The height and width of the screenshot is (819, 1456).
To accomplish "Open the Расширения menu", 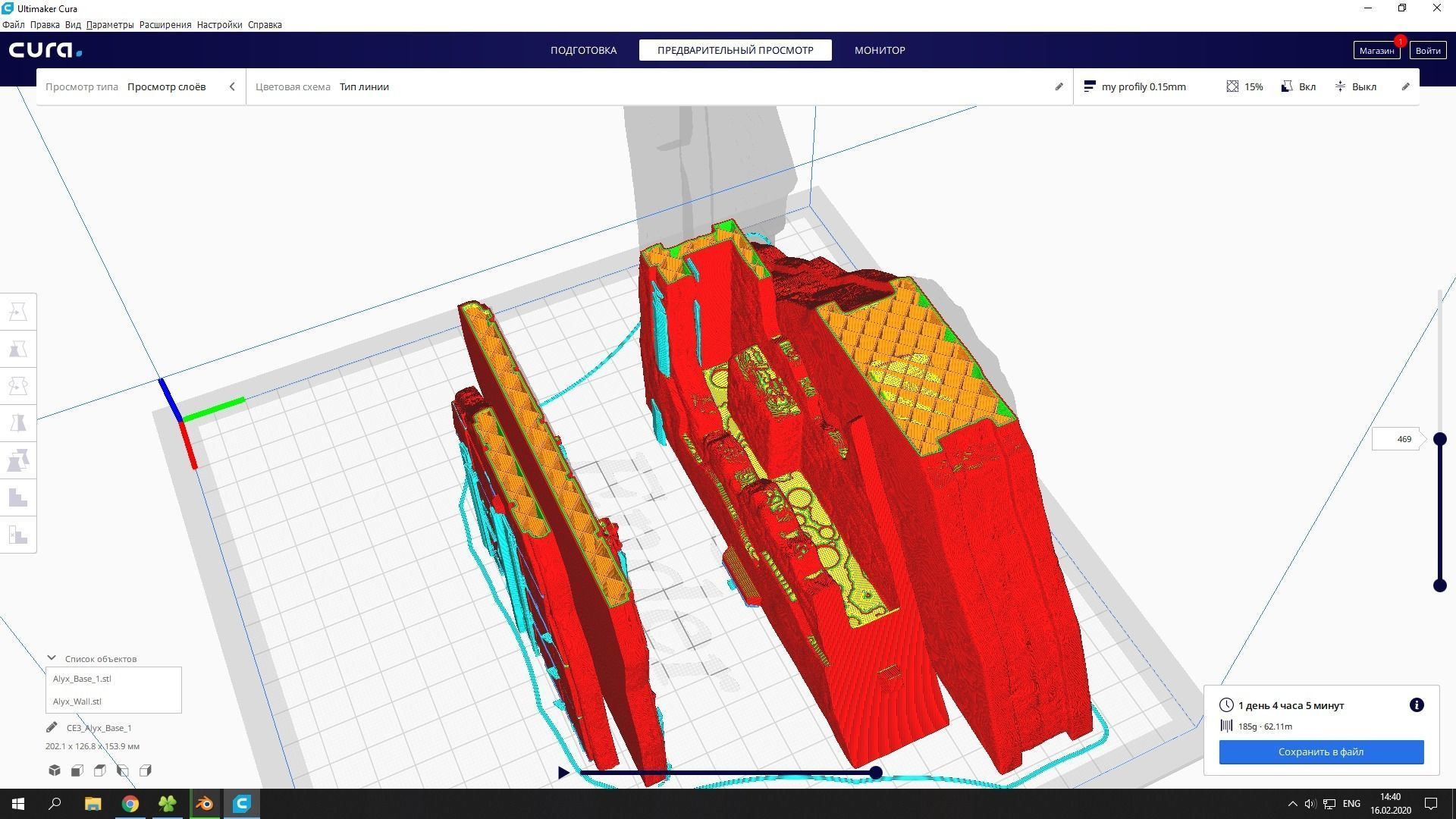I will pos(165,24).
